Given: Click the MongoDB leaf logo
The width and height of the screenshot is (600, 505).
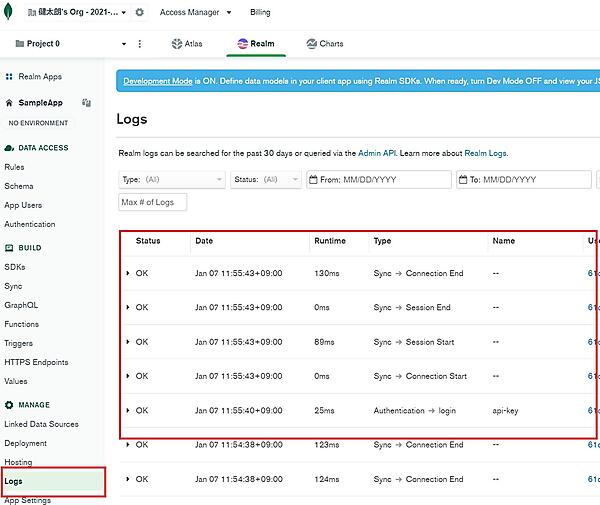Looking at the screenshot, I should point(9,13).
